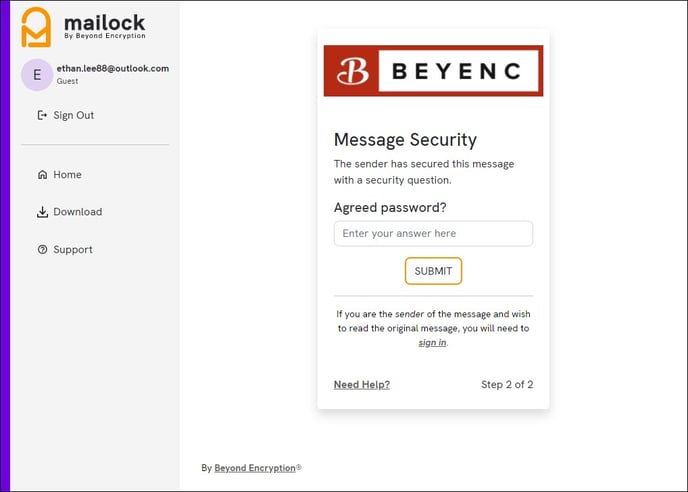Open the Download menu item
The image size is (688, 492).
pos(69,212)
